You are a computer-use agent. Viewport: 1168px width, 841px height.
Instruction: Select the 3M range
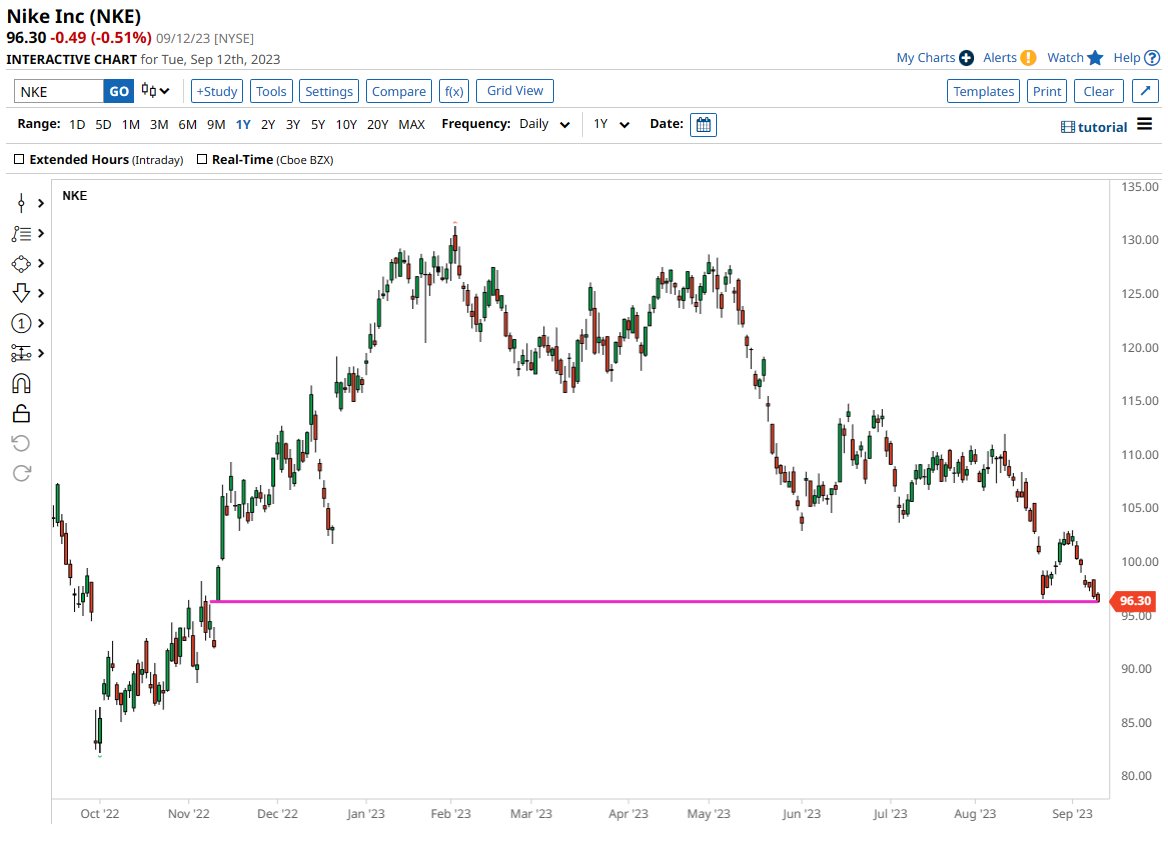point(159,124)
